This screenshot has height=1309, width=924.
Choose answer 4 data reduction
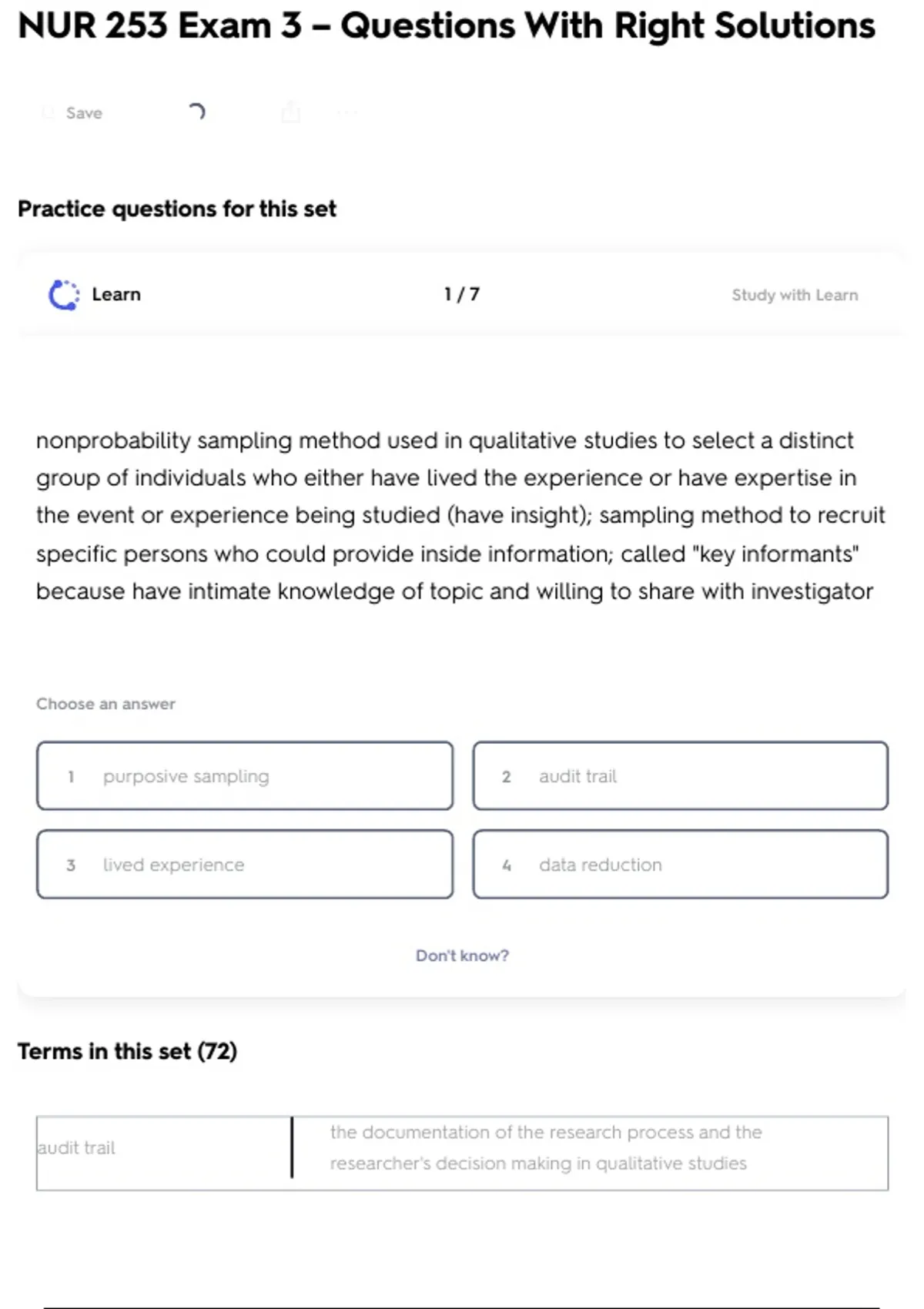coord(680,865)
